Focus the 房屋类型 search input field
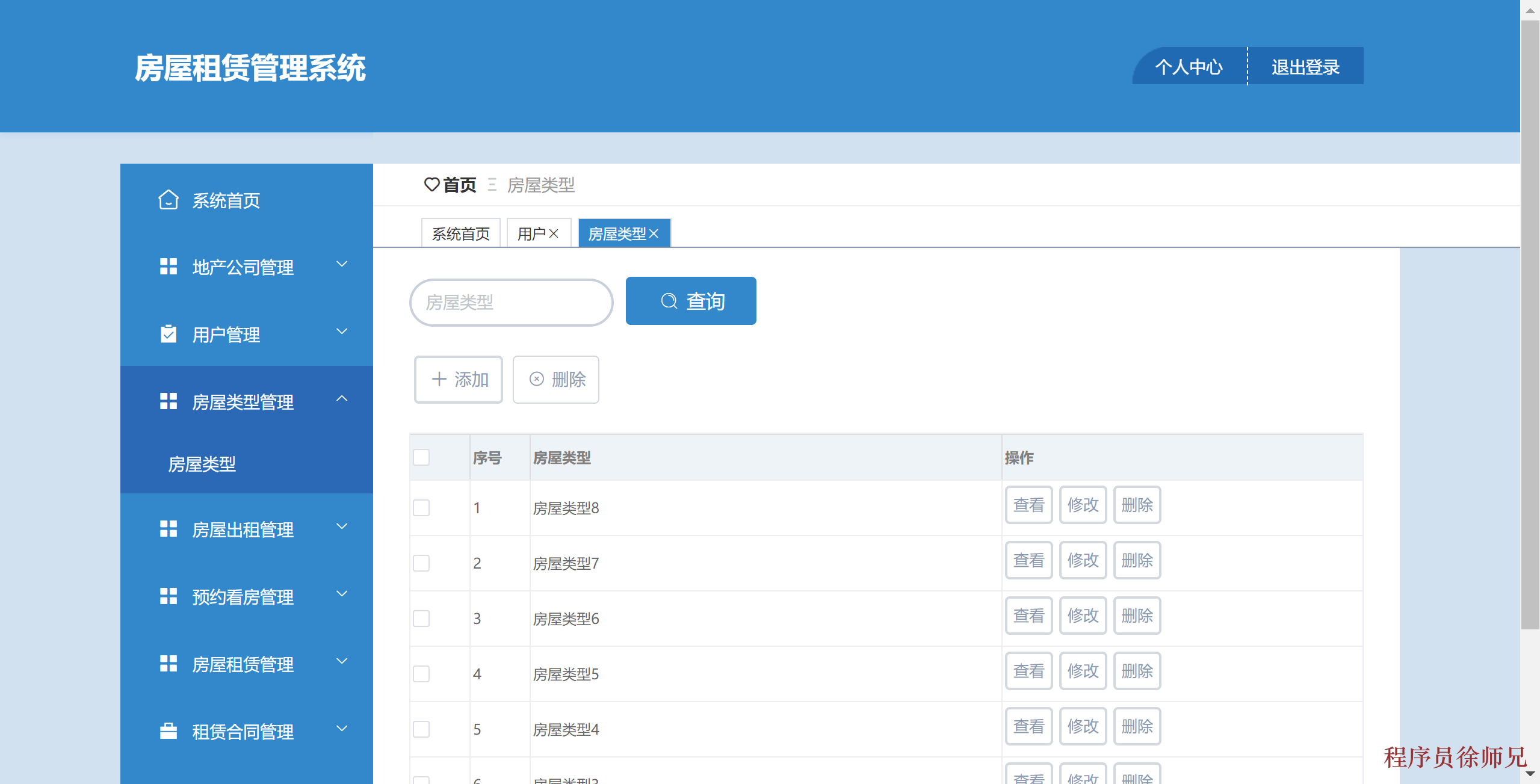 click(511, 302)
